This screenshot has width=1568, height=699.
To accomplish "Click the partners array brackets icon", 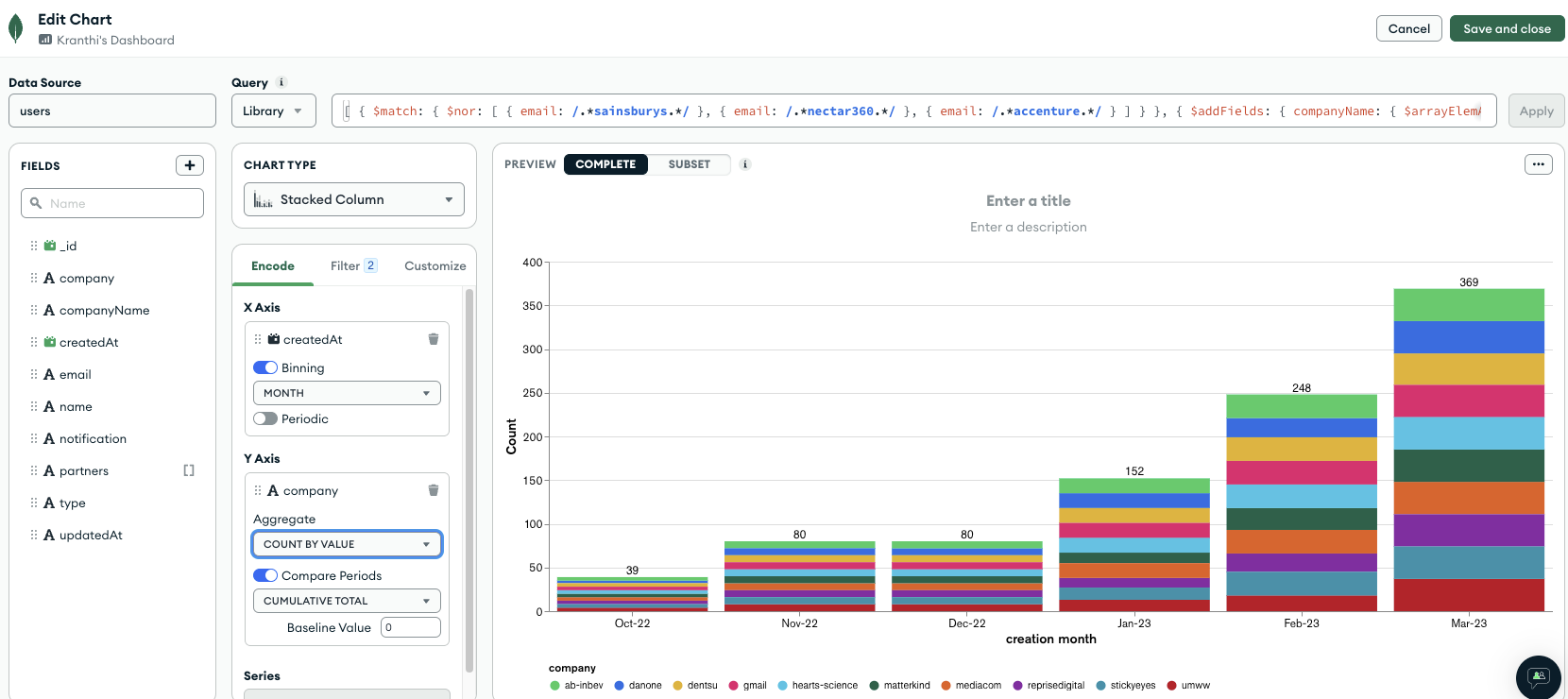I will [189, 470].
